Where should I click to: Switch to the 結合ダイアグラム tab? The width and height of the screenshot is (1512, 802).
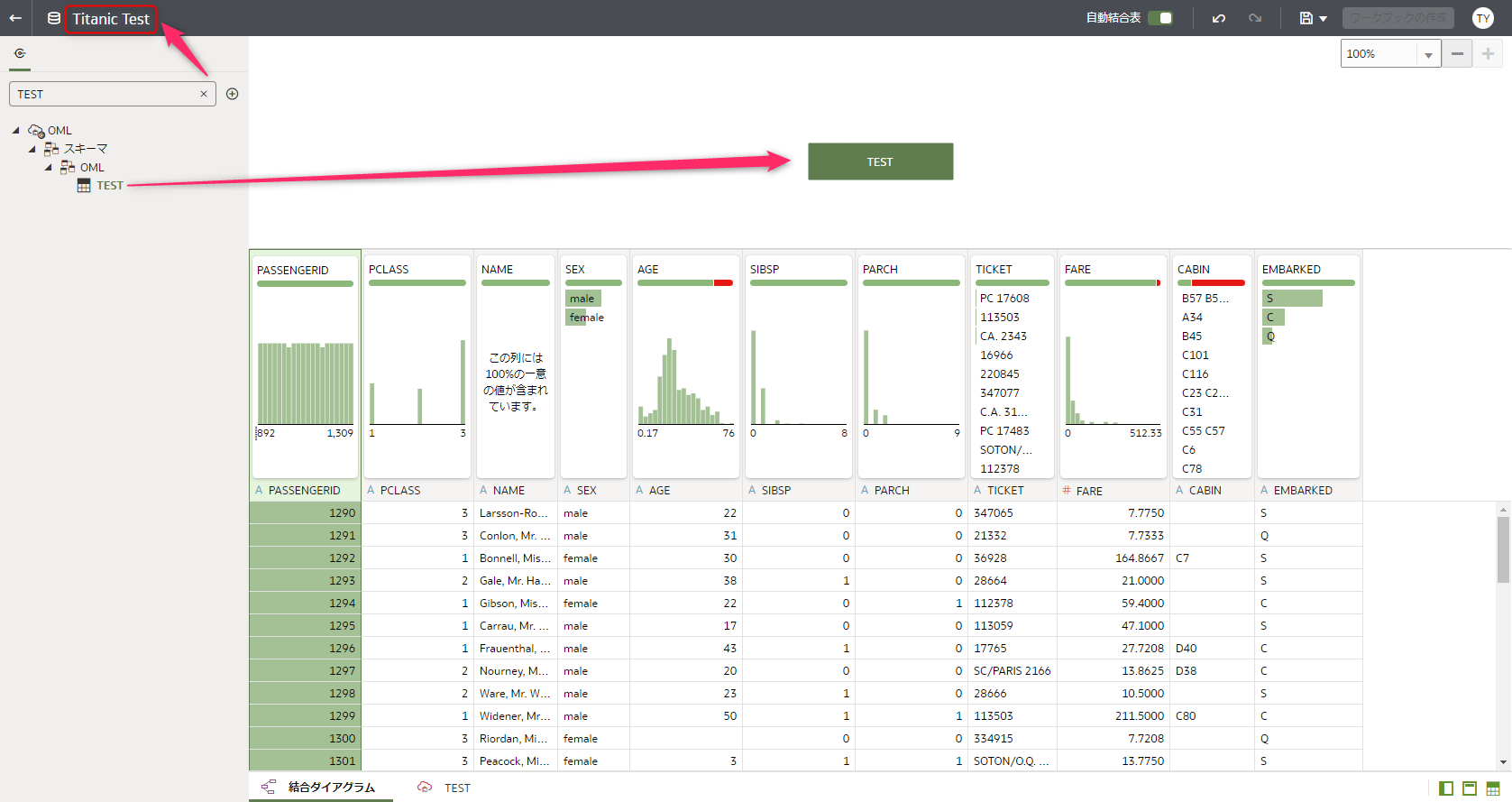(320, 788)
